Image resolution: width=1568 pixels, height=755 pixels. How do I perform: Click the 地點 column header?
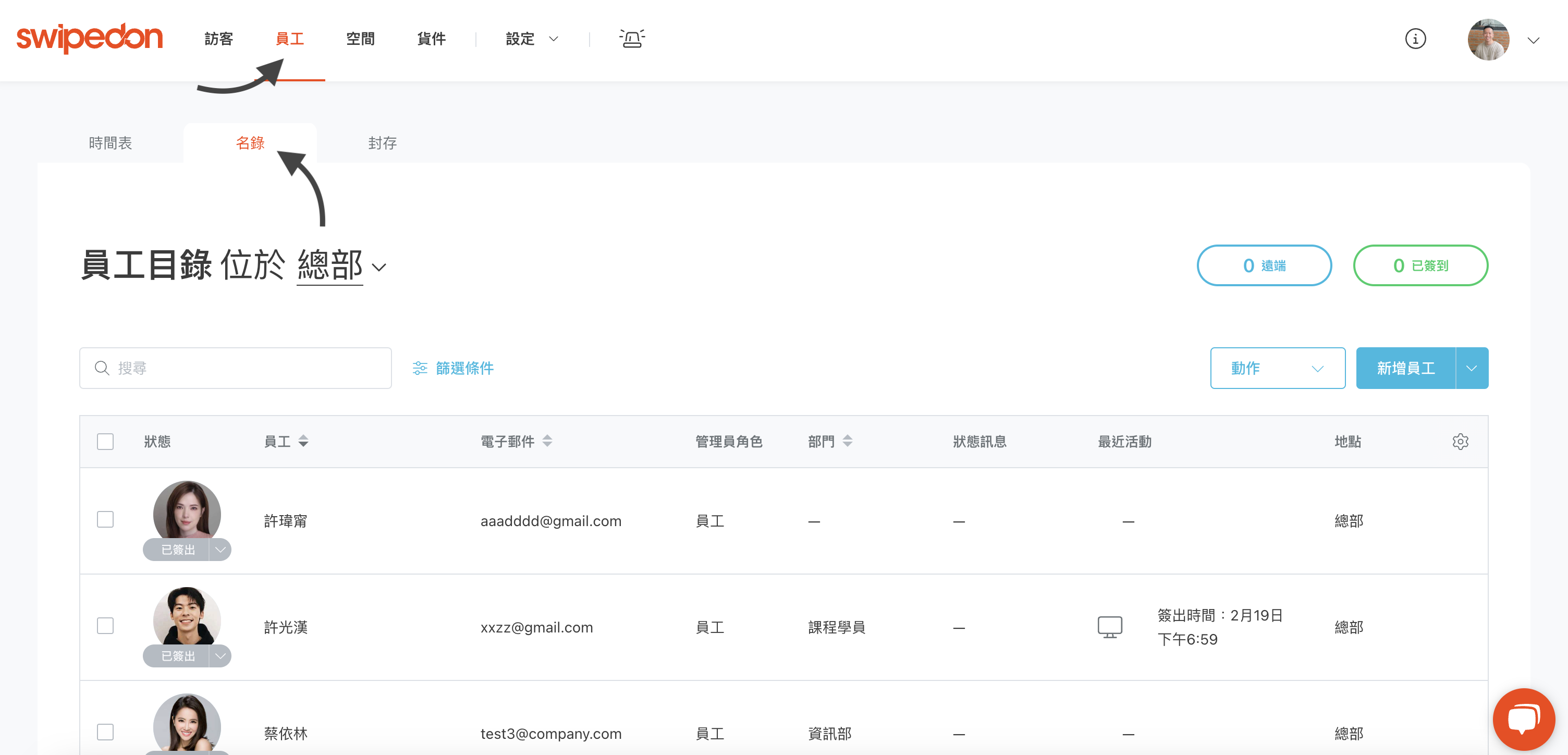pyautogui.click(x=1347, y=442)
